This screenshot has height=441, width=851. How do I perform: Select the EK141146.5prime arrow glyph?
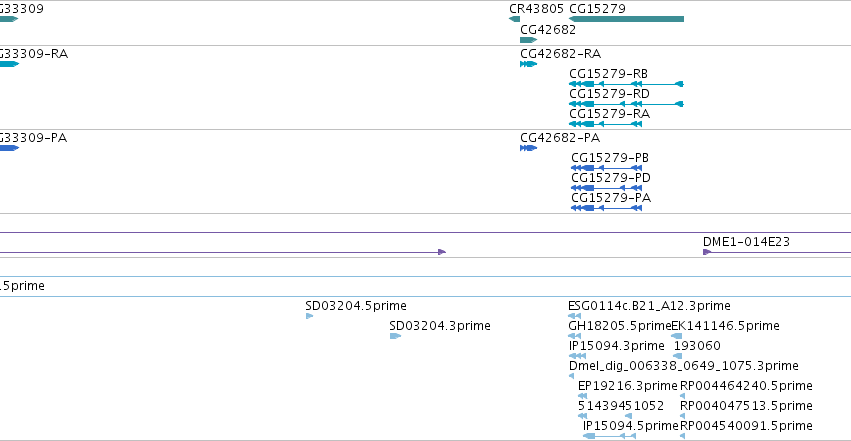coord(676,336)
